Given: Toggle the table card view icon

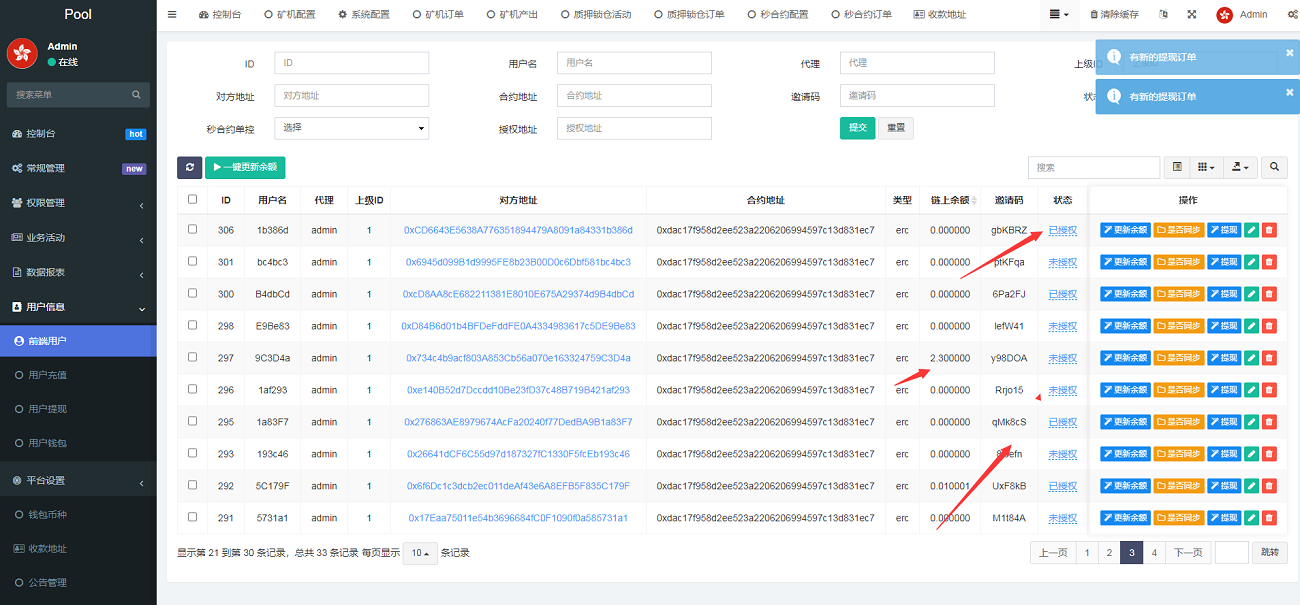Looking at the screenshot, I should point(1177,167).
